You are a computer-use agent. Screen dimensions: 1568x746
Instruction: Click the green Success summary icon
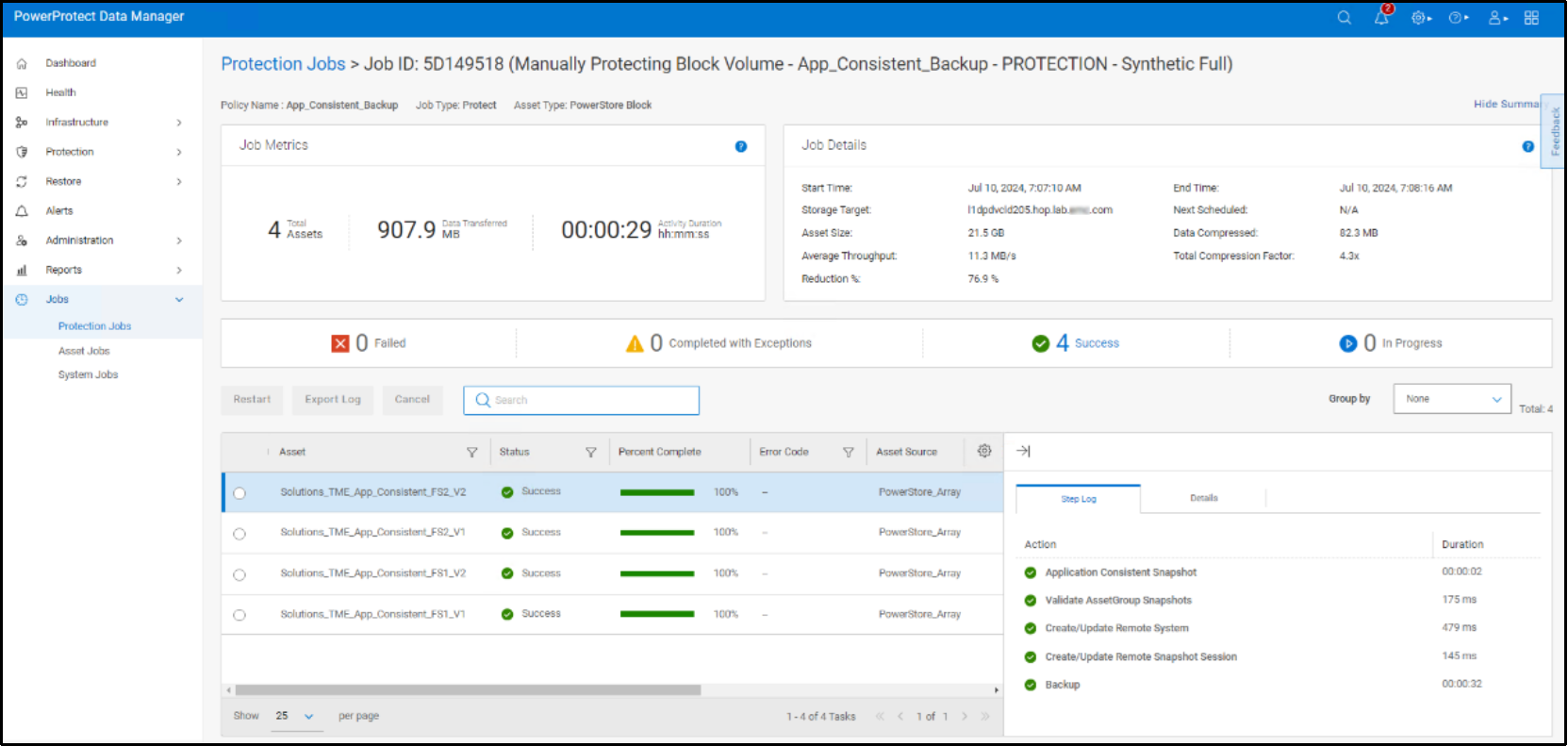(x=1041, y=343)
